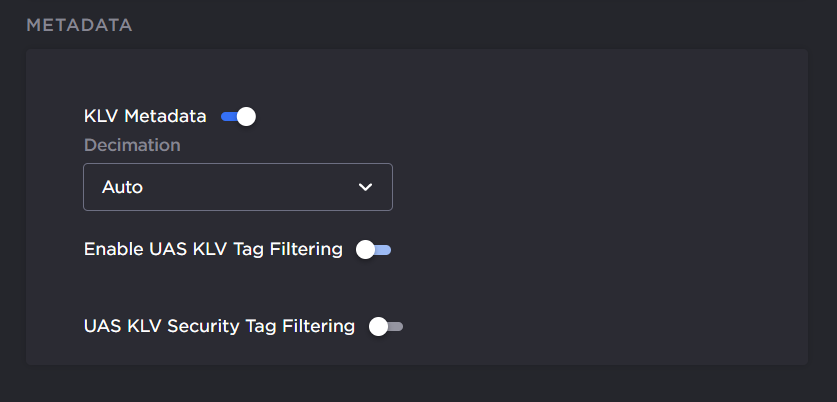Click the KLV Metadata label
Screen dimensions: 837x402
click(145, 117)
